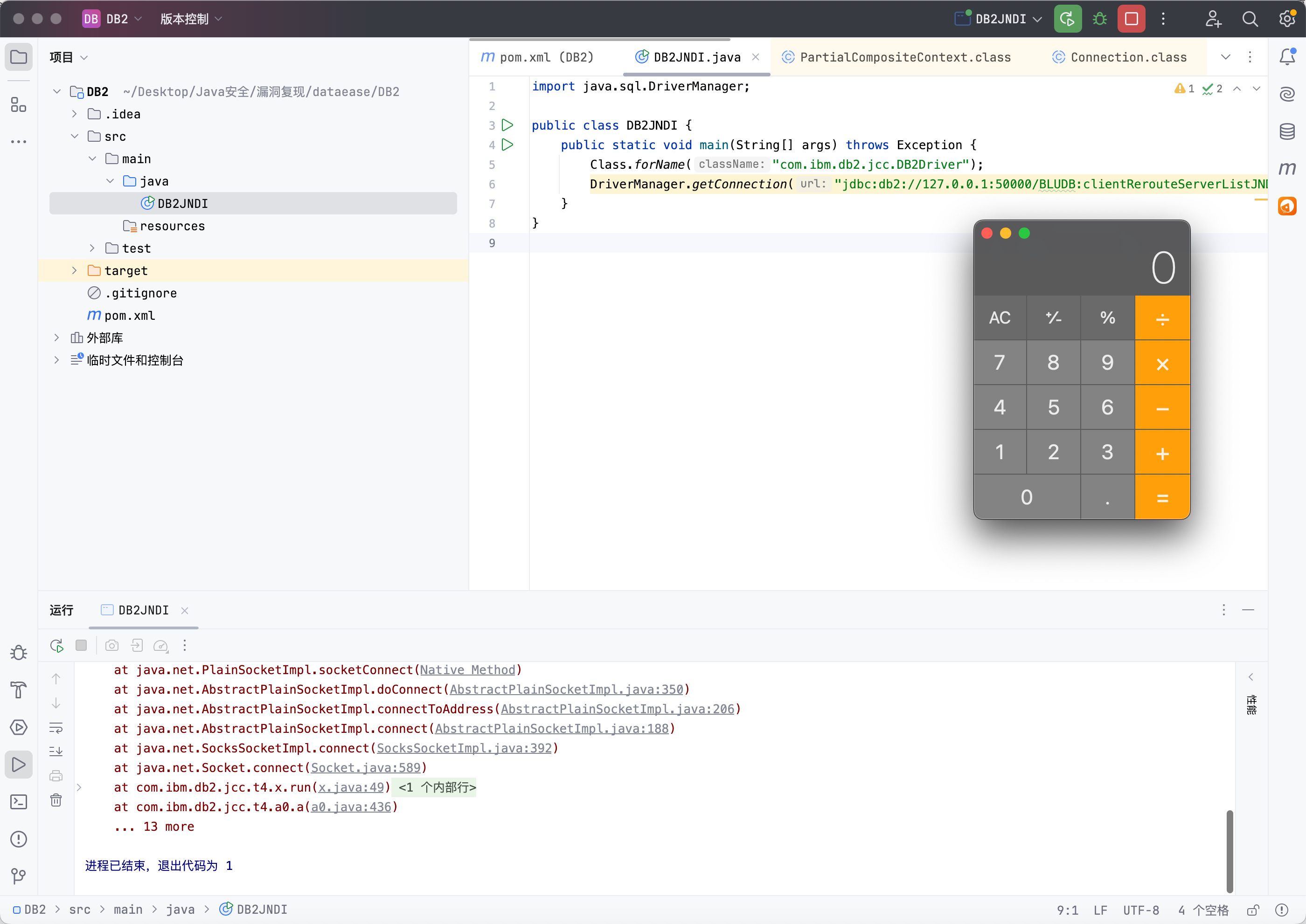Open the Notifications bell panel

1287,57
